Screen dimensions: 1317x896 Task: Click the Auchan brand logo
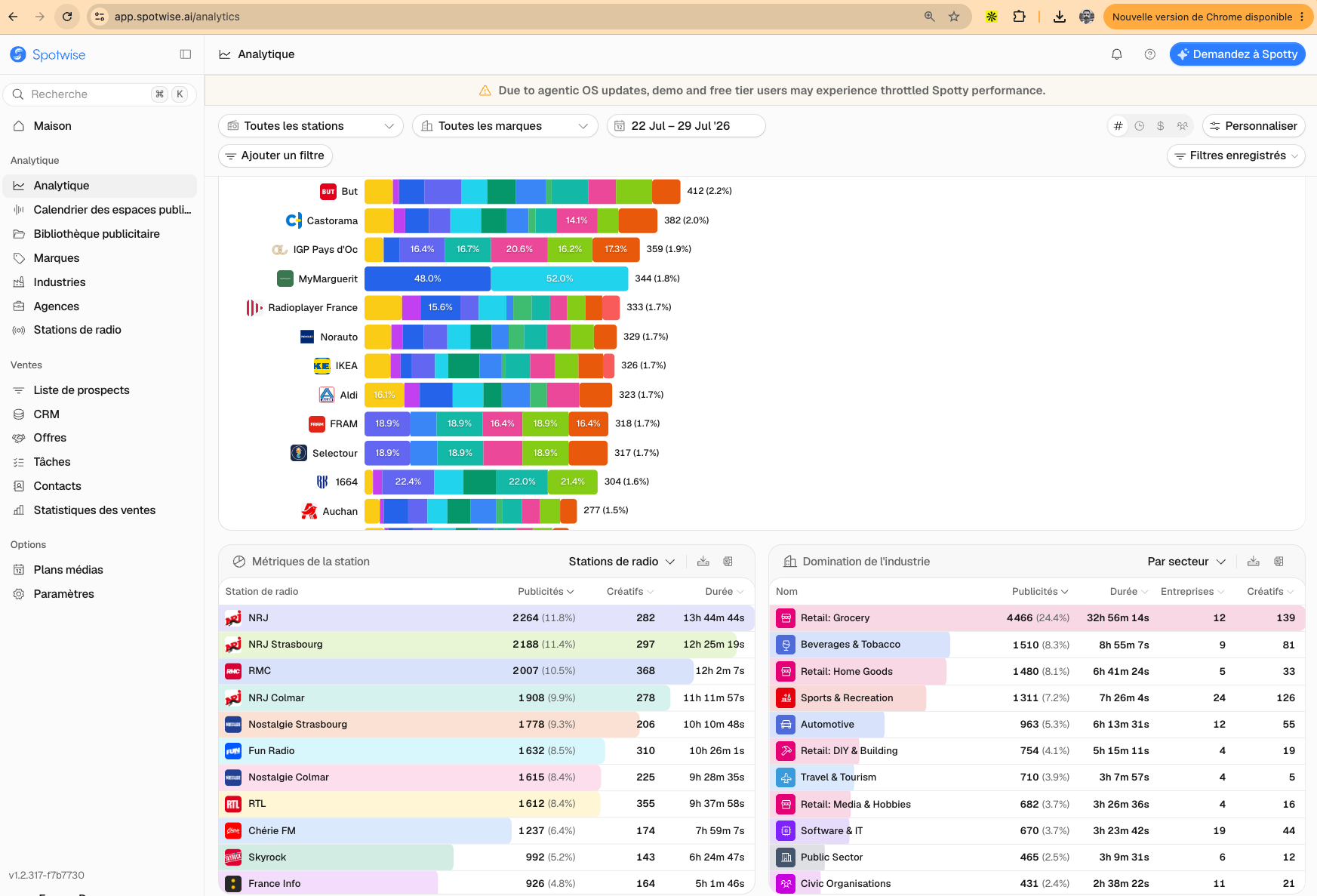point(309,511)
